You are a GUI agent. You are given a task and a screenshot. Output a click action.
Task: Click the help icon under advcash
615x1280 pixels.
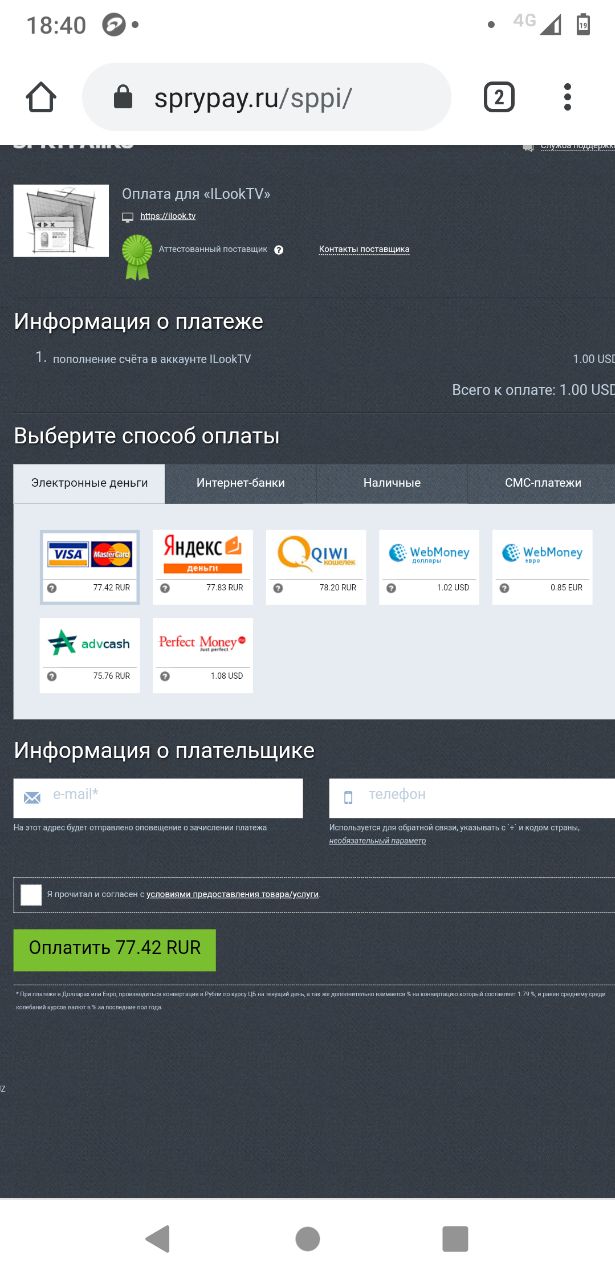point(52,676)
